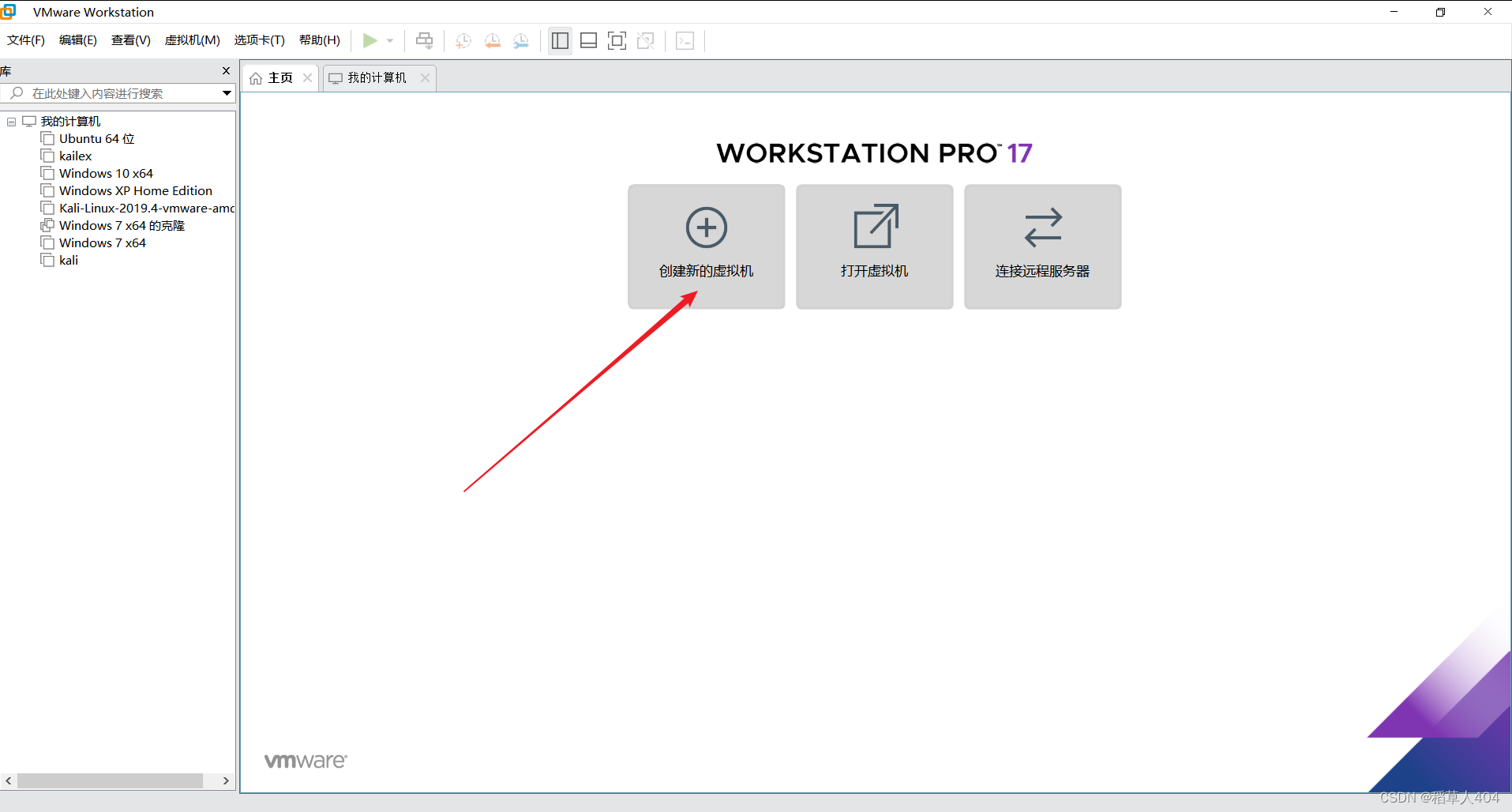
Task: Open the 文件(F) menu
Action: (x=26, y=40)
